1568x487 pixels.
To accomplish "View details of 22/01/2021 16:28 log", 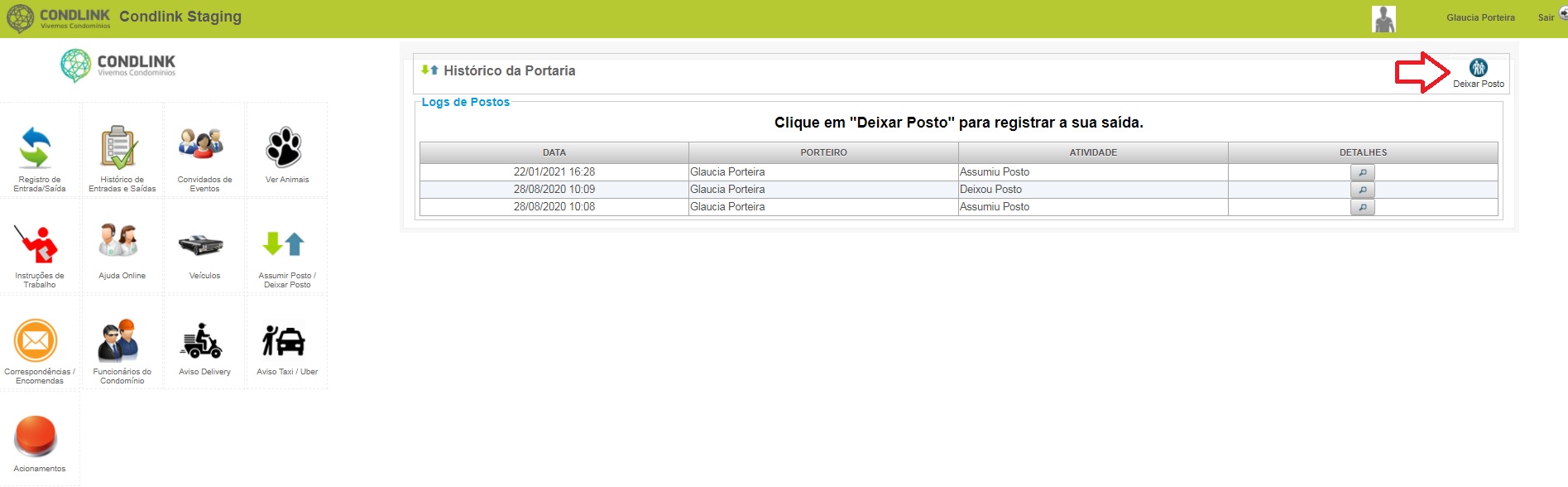I will (1363, 172).
